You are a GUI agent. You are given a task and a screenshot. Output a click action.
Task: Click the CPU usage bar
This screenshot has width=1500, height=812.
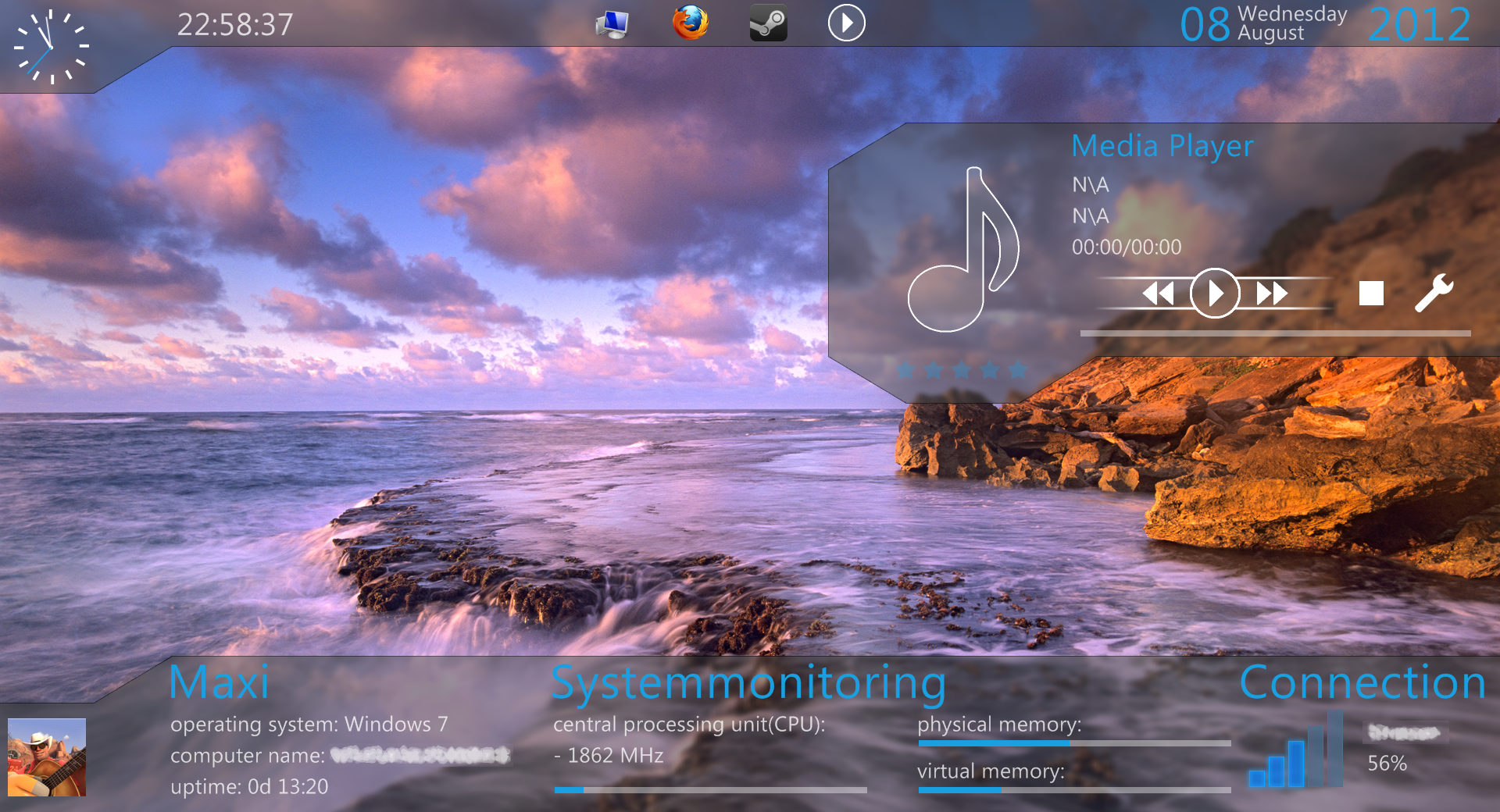coord(711,790)
